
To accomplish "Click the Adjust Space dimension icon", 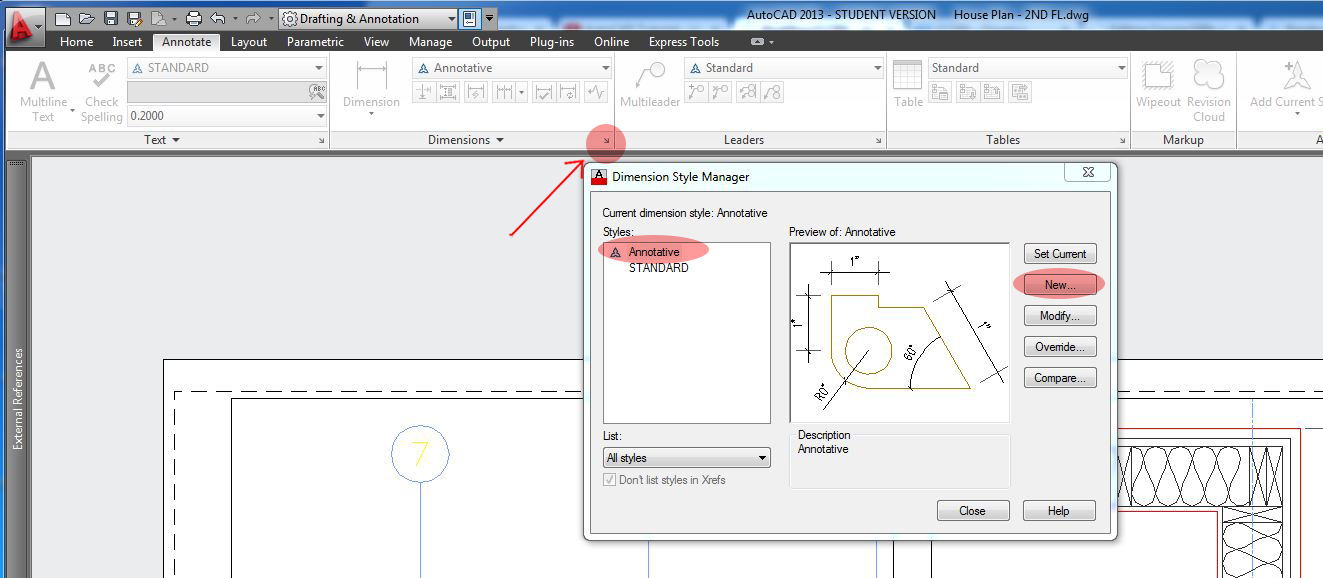I will 448,92.
